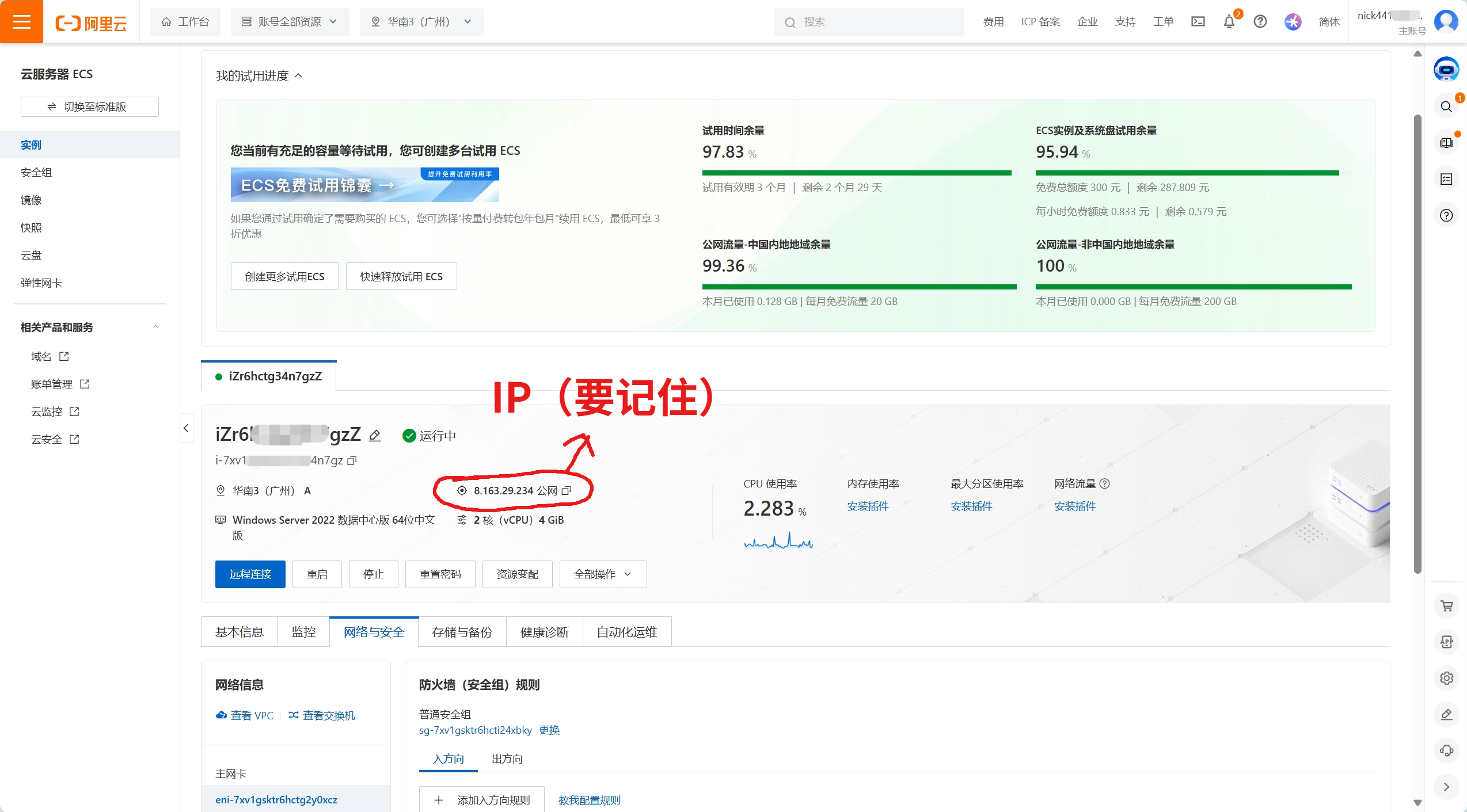Open the headset support icon in right sidebar
Viewport: 1467px width, 812px height.
pyautogui.click(x=1446, y=751)
